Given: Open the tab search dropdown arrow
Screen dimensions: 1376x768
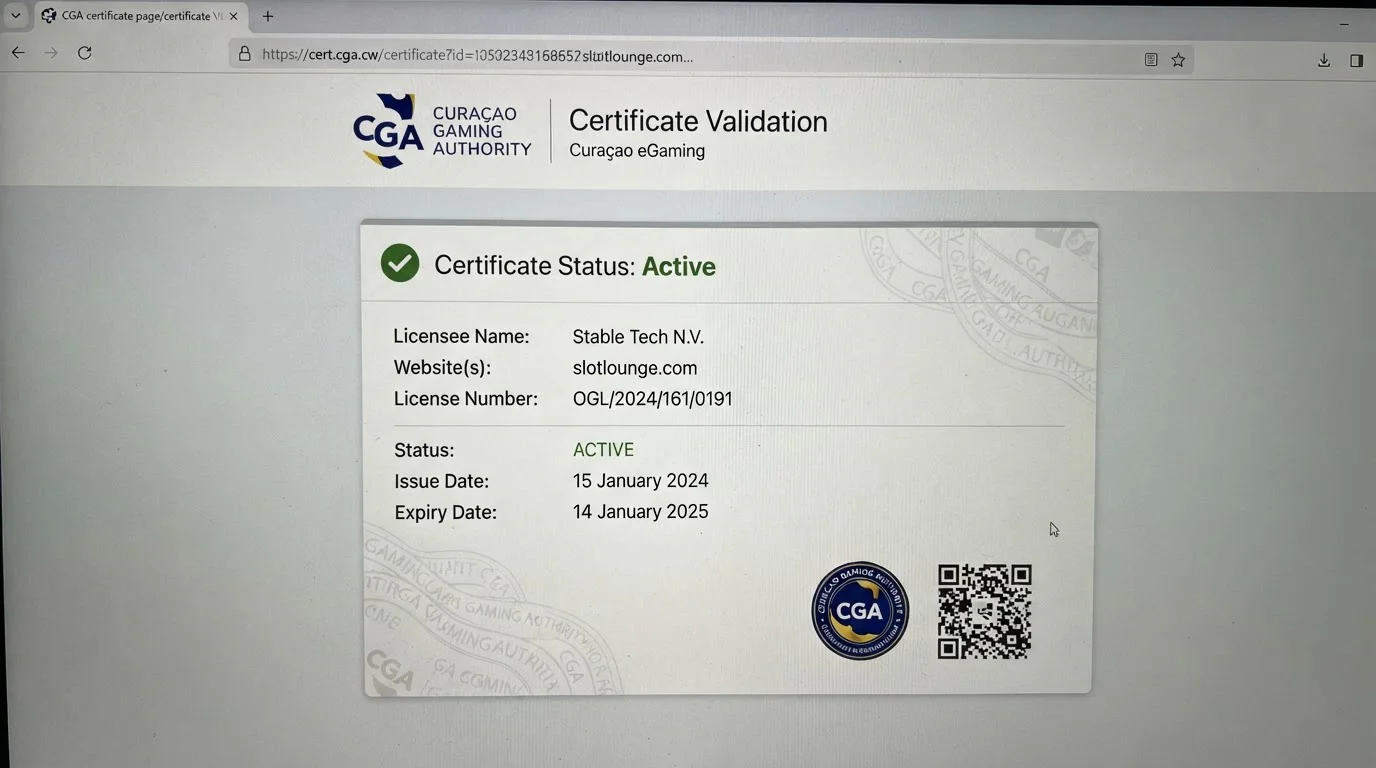Looking at the screenshot, I should click(15, 16).
